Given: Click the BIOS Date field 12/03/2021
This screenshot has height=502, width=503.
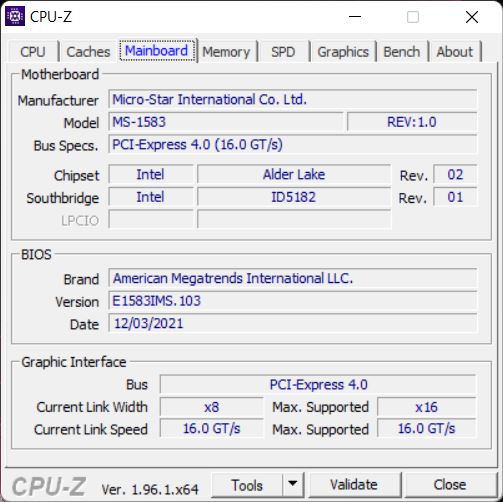Looking at the screenshot, I should pyautogui.click(x=293, y=323).
